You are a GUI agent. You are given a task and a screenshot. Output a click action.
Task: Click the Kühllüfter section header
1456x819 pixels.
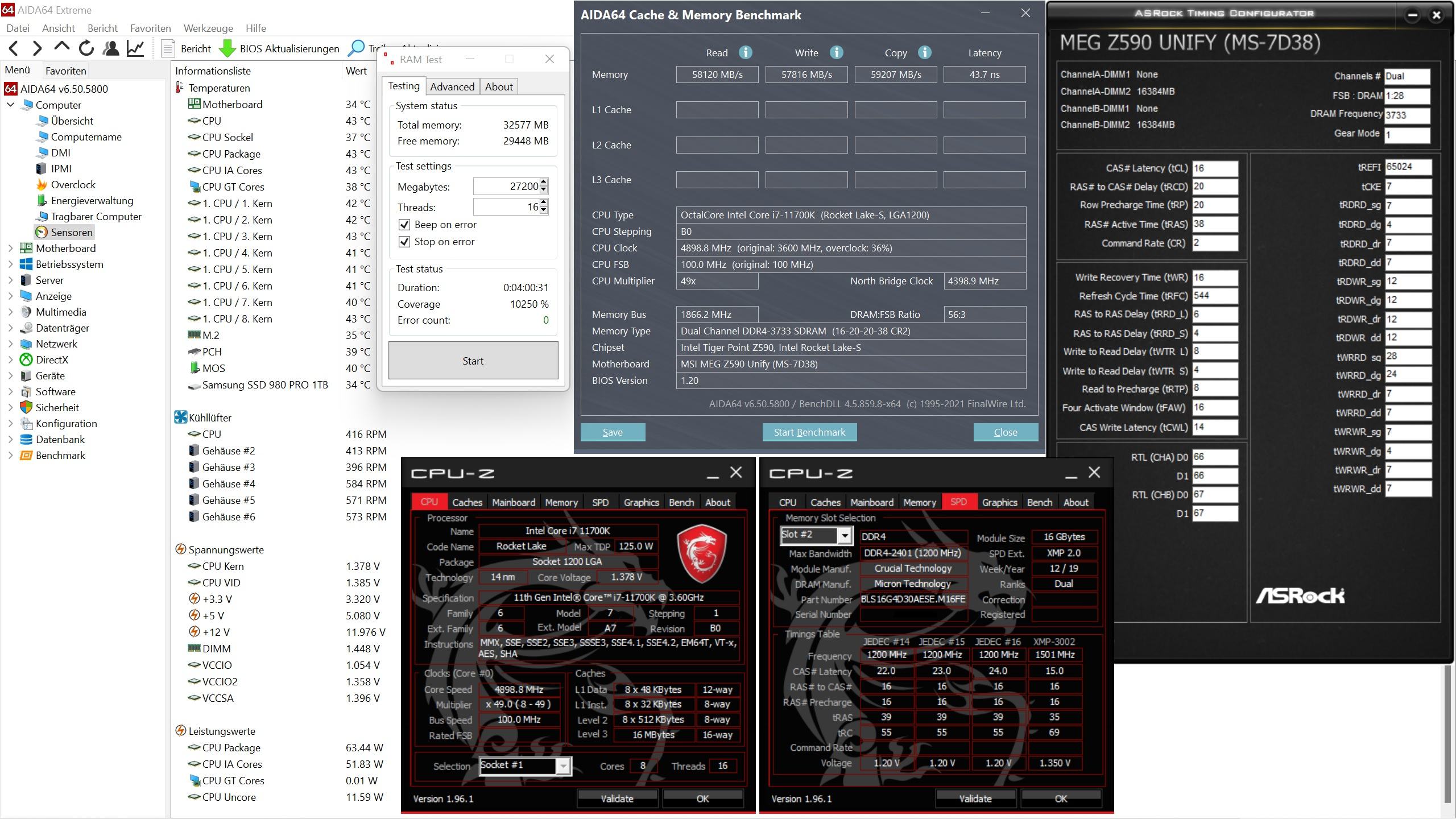(x=204, y=417)
